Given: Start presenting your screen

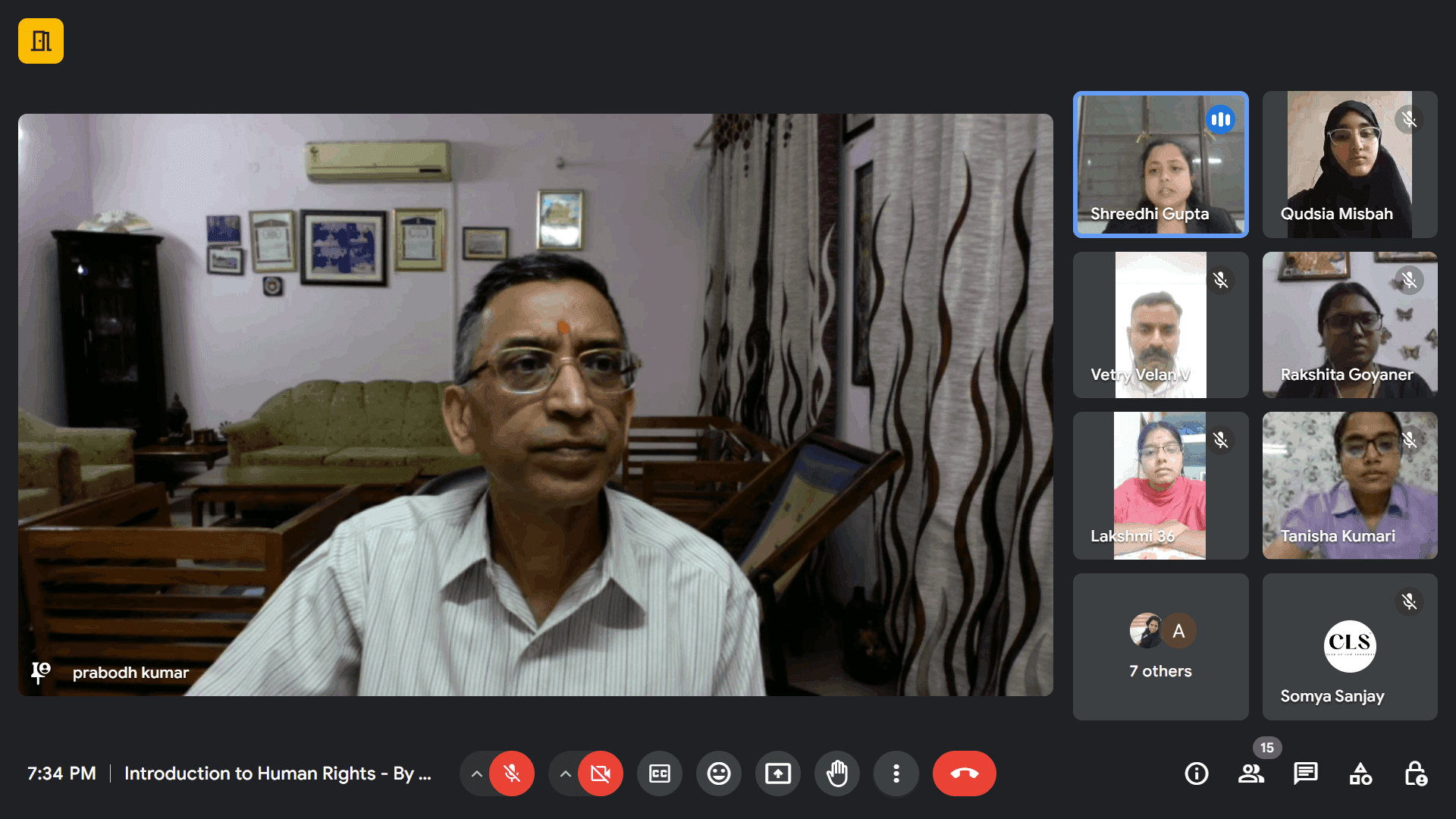Looking at the screenshot, I should tap(778, 773).
